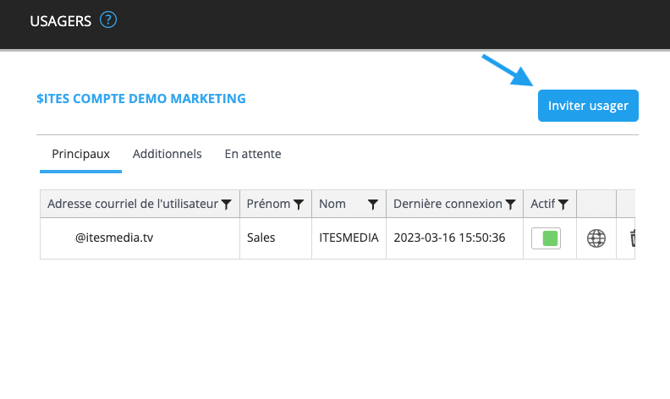
Task: Select the 2023-03-16 15:50:36 date cell
Action: coord(455,238)
